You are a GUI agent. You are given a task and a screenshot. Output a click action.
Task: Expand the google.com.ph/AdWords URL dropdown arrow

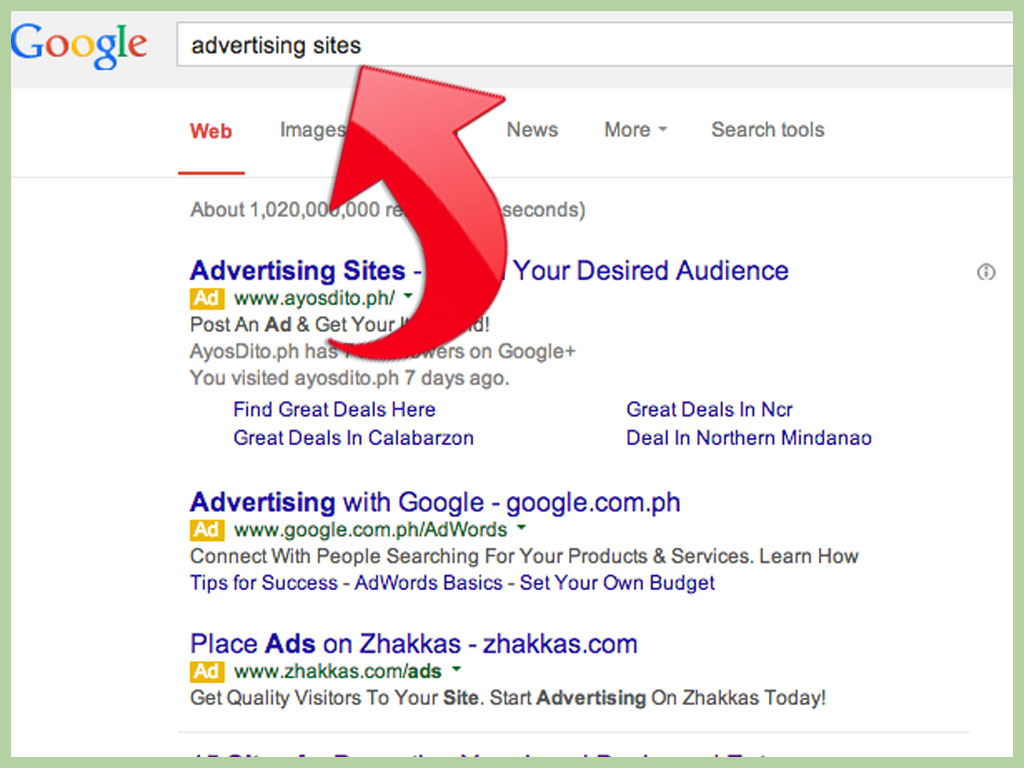pos(521,527)
